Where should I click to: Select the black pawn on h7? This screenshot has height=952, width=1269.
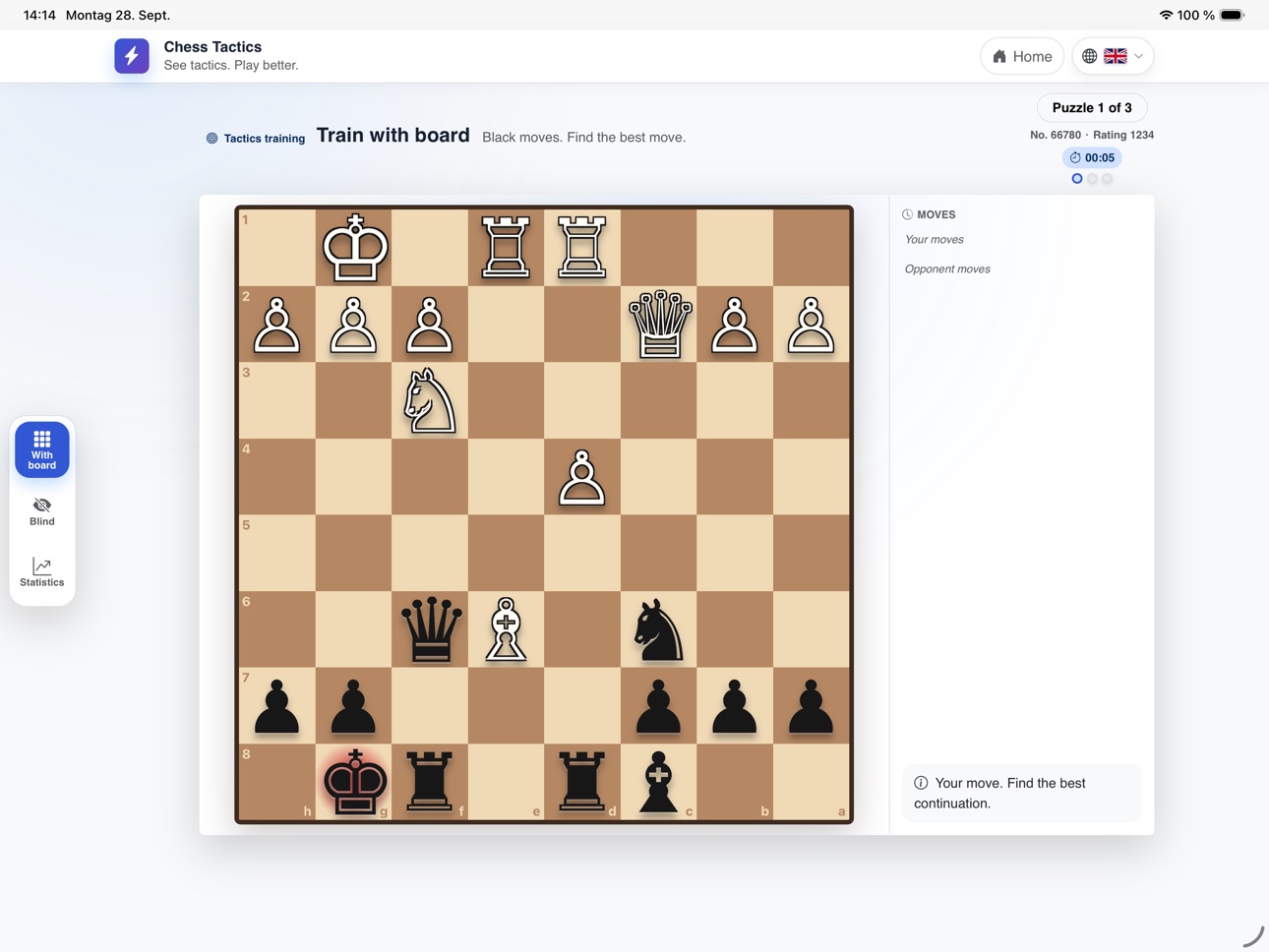click(277, 706)
